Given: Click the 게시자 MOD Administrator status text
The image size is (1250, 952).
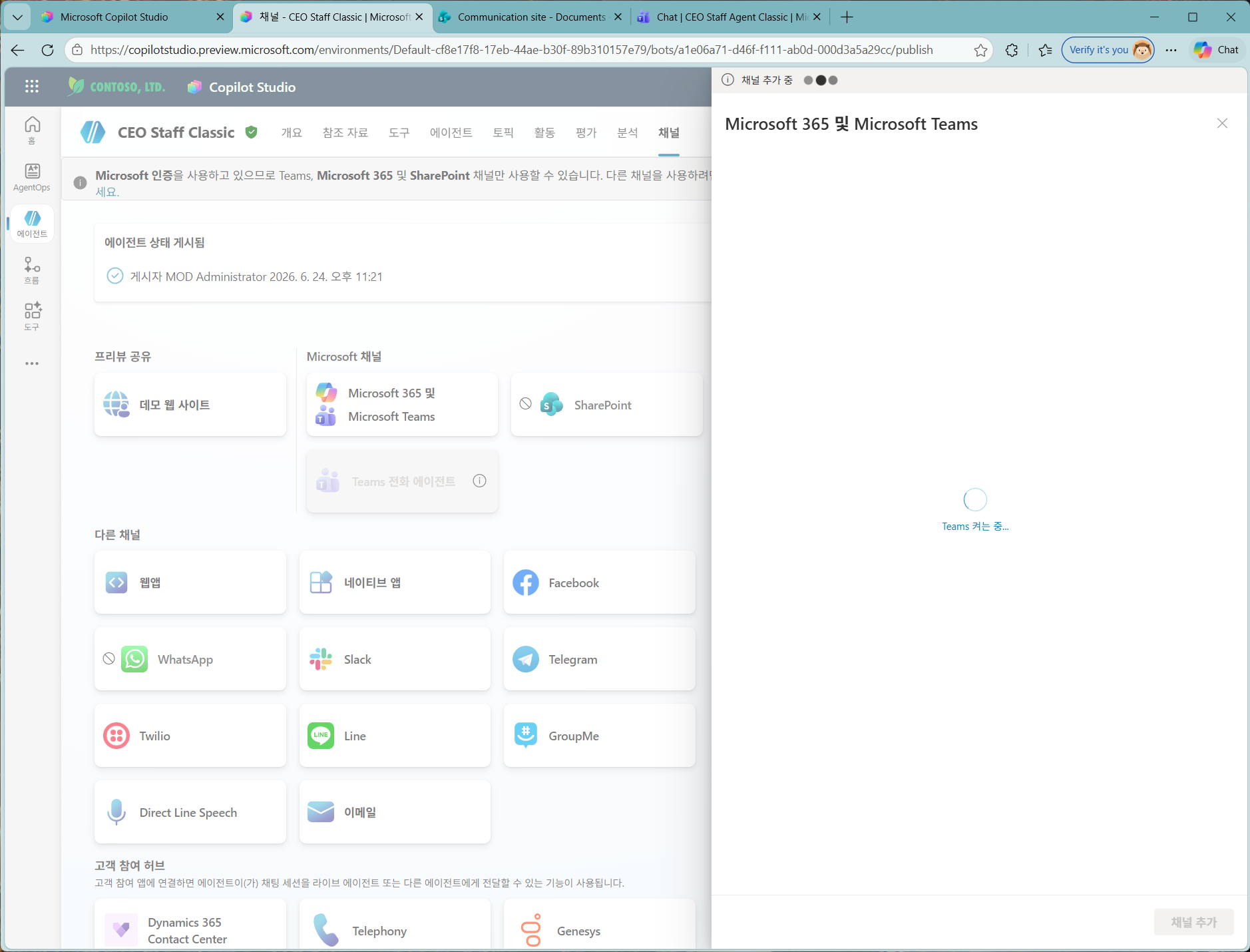Looking at the screenshot, I should 256,276.
